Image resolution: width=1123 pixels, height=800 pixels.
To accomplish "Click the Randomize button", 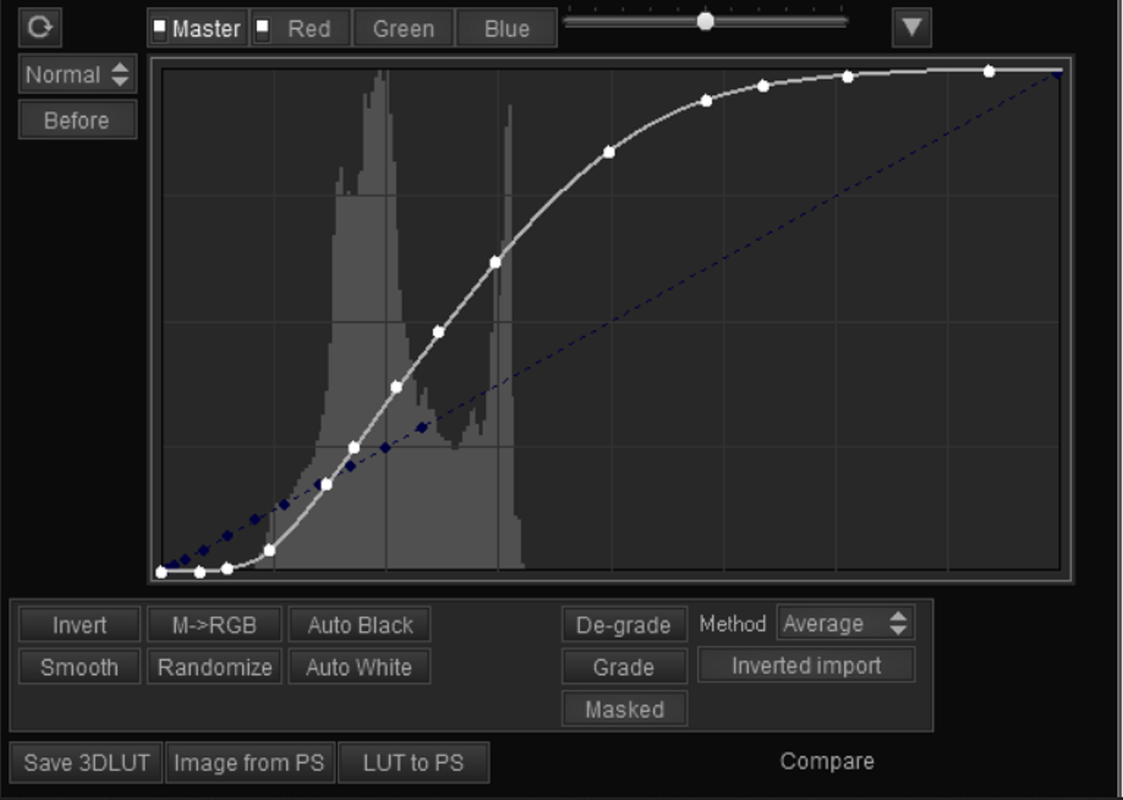I will (215, 667).
